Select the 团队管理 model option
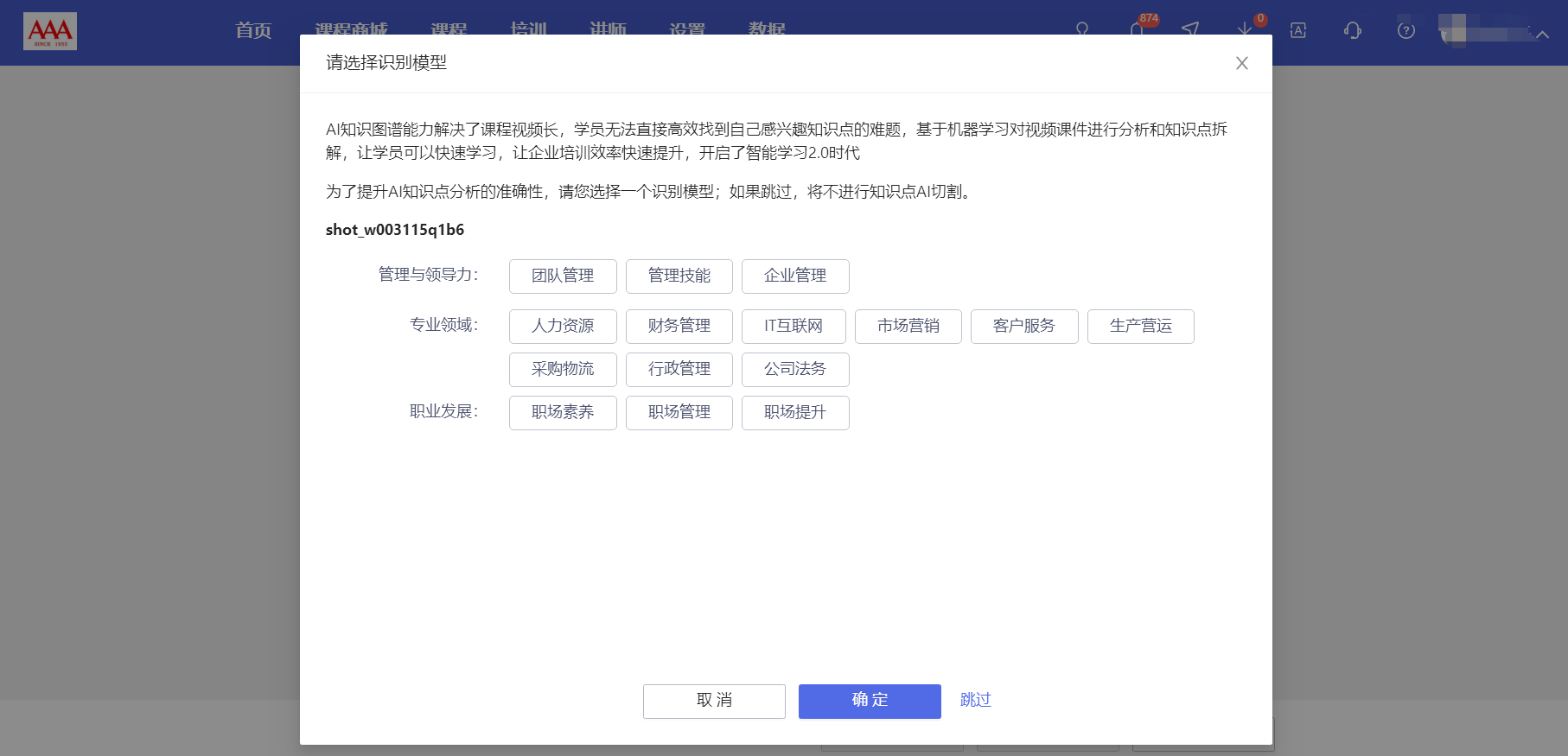1568x756 pixels. pyautogui.click(x=563, y=276)
